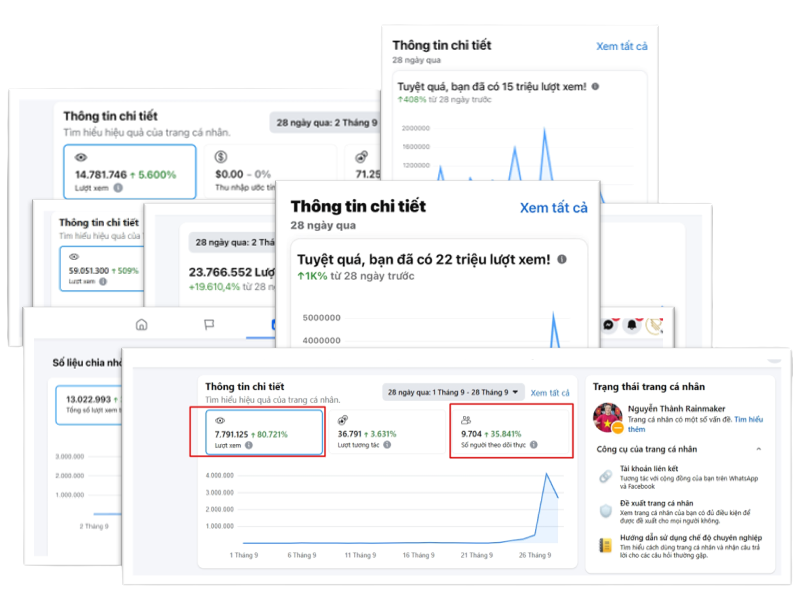Image resolution: width=803 pixels, height=593 pixels.
Task: Open Đề xuất trang cá nhân tool
Action: pyautogui.click(x=680, y=512)
